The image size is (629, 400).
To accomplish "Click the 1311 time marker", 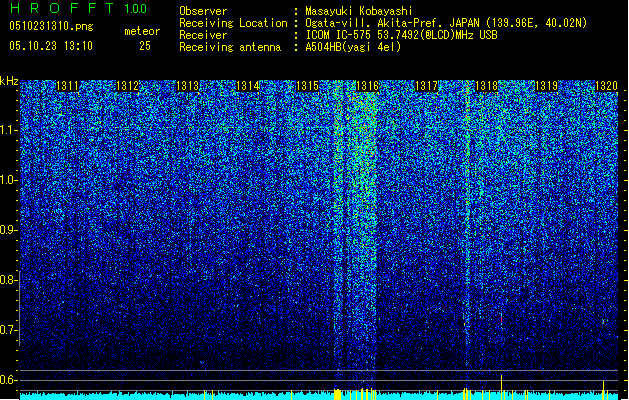I will pyautogui.click(x=67, y=86).
